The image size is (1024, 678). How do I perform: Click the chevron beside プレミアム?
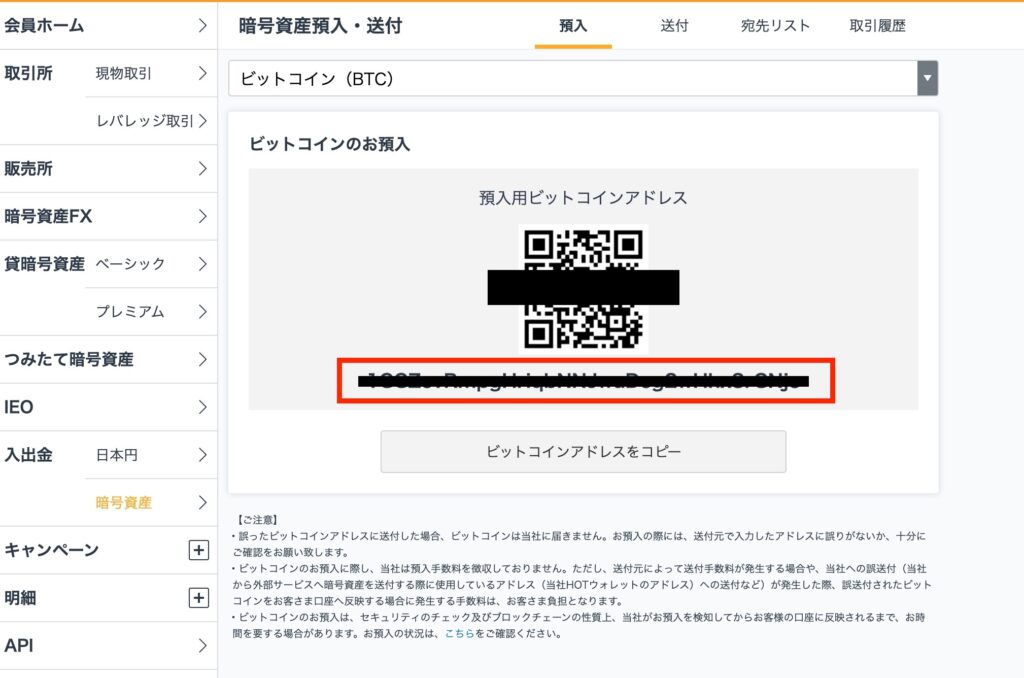tap(202, 312)
